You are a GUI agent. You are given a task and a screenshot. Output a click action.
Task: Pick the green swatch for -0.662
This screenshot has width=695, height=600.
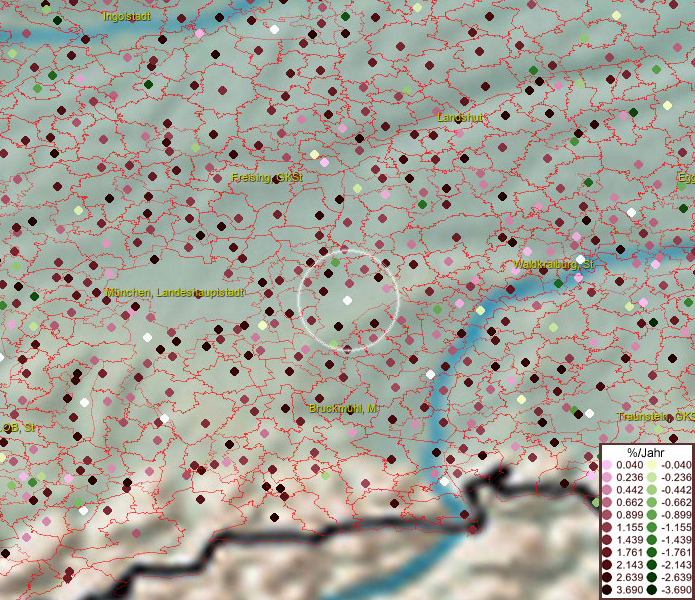pyautogui.click(x=652, y=503)
